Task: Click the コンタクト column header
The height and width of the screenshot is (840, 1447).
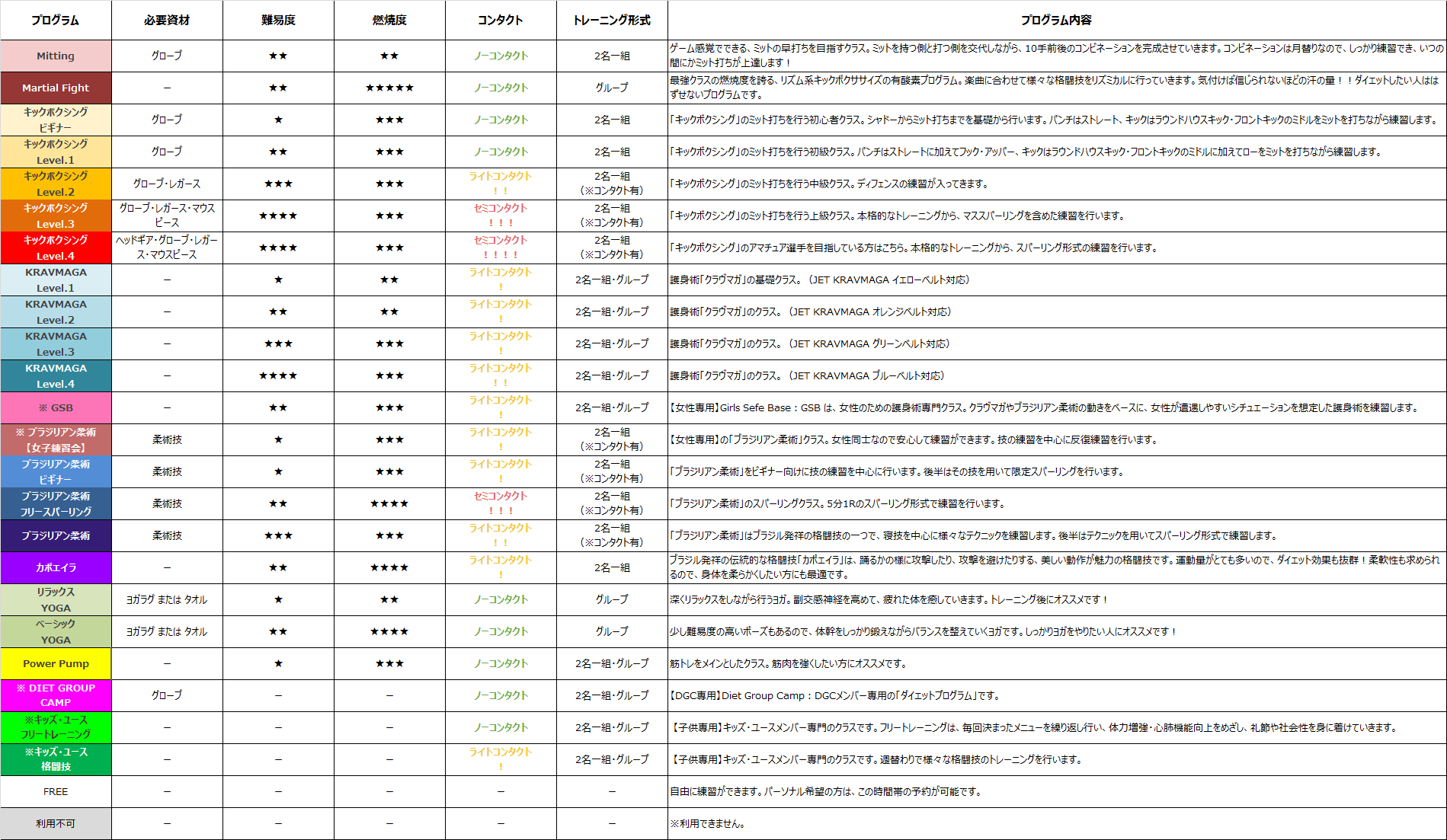Action: point(501,20)
